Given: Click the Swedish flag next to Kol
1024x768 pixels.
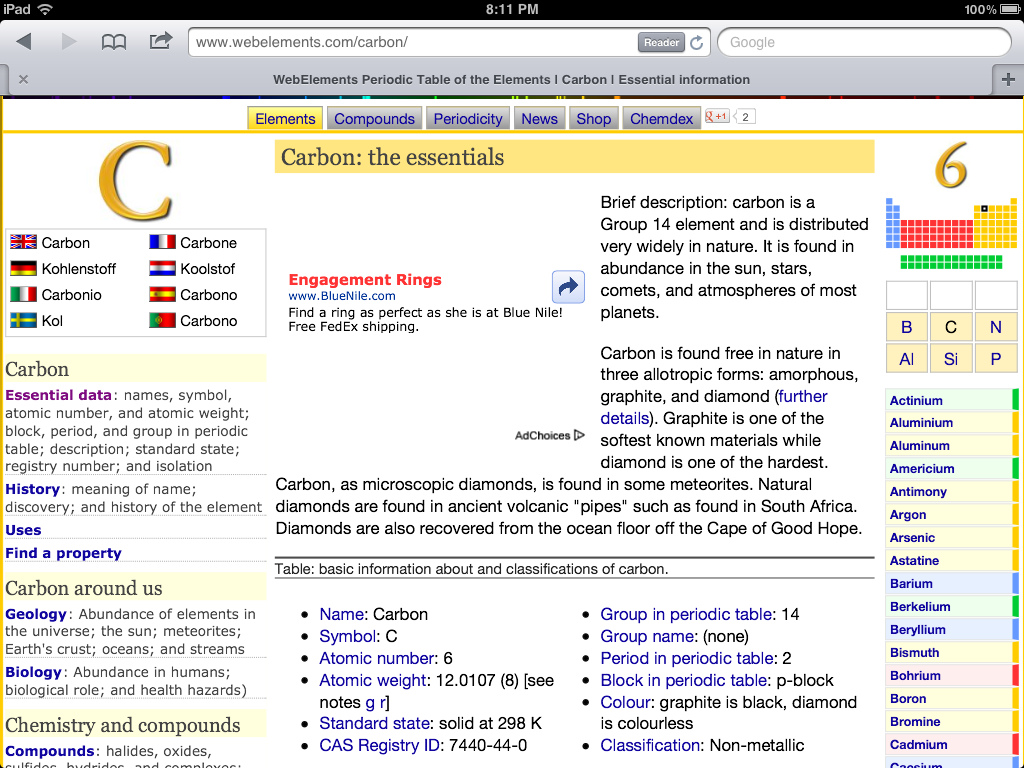Looking at the screenshot, I should pyautogui.click(x=24, y=320).
